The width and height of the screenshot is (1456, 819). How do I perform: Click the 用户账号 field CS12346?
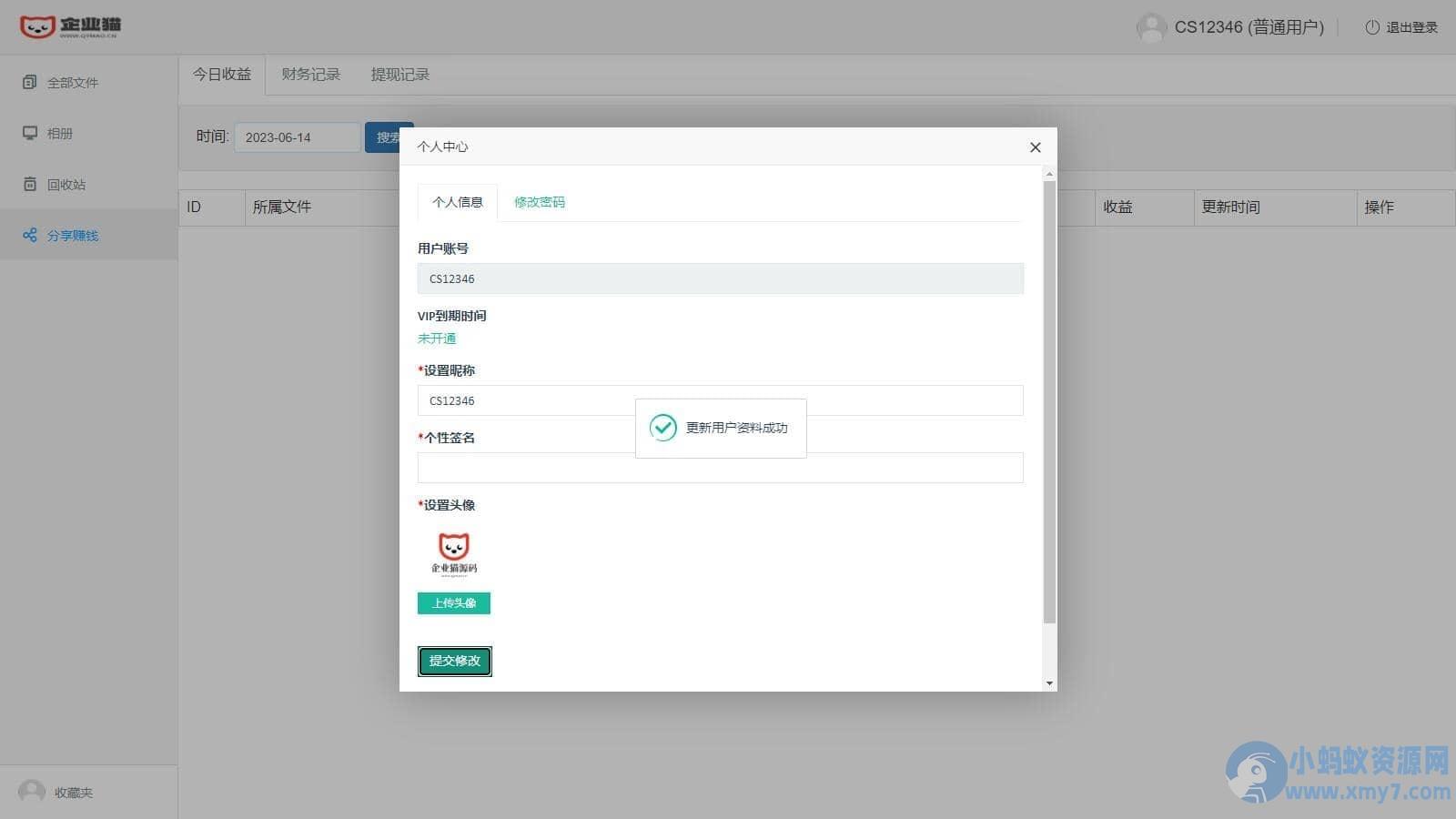(x=721, y=278)
